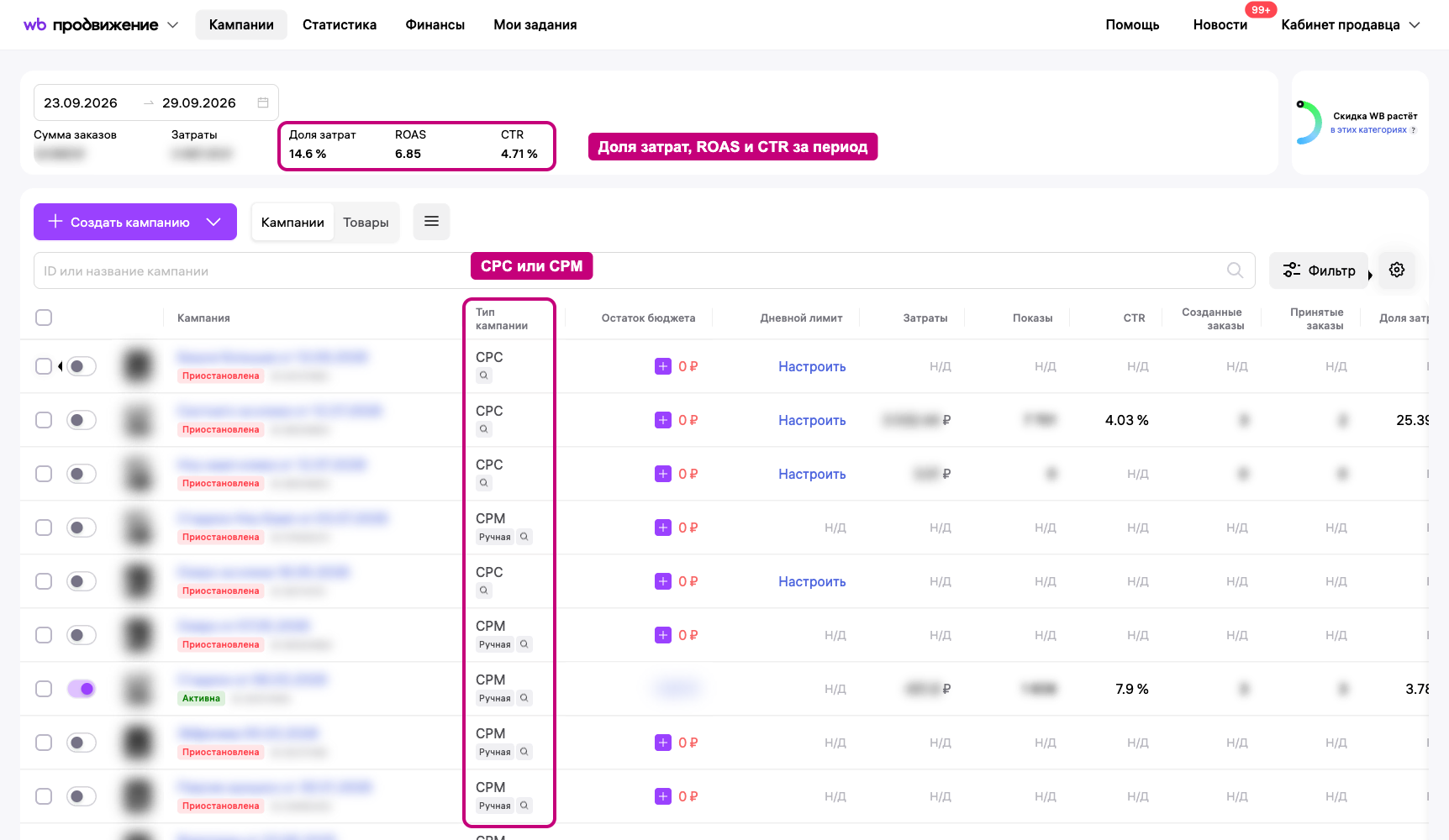The height and width of the screenshot is (840, 1449).
Task: Add budget with plus icon in first row
Action: click(663, 366)
